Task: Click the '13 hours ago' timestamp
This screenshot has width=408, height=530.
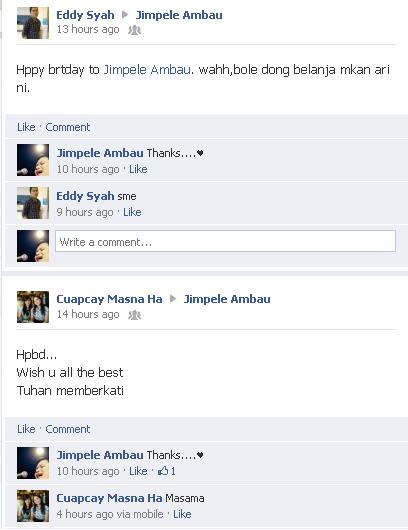Action: (88, 29)
